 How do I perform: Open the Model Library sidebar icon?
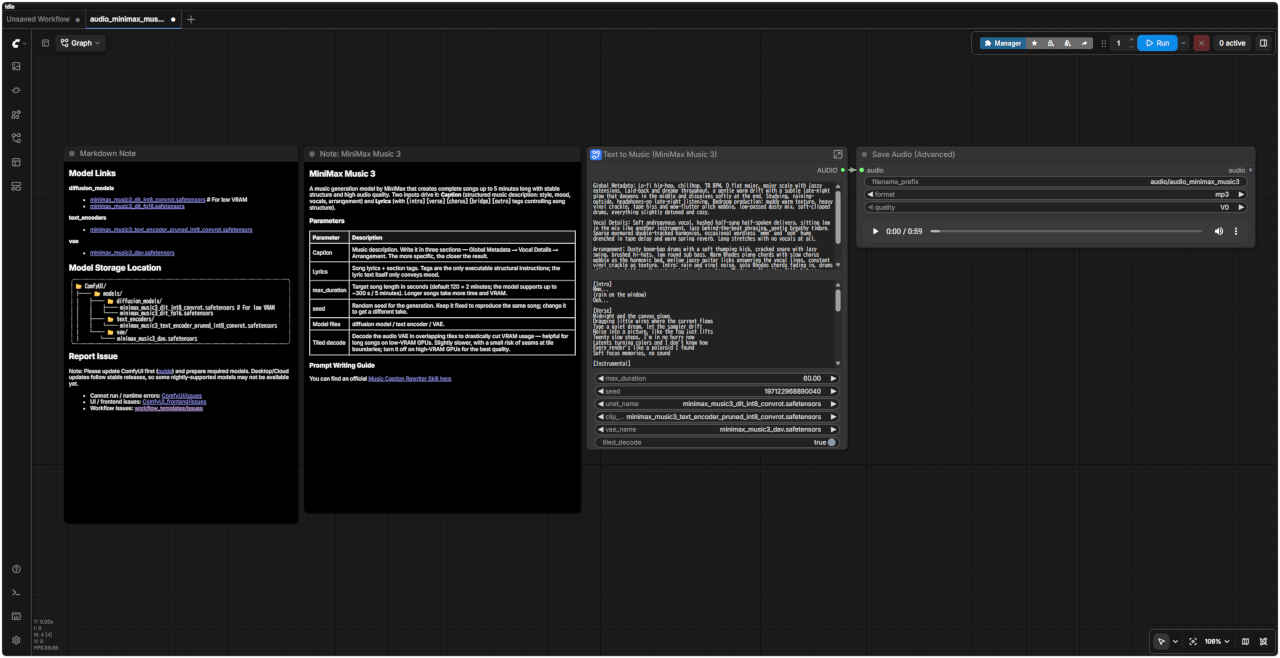tap(16, 114)
